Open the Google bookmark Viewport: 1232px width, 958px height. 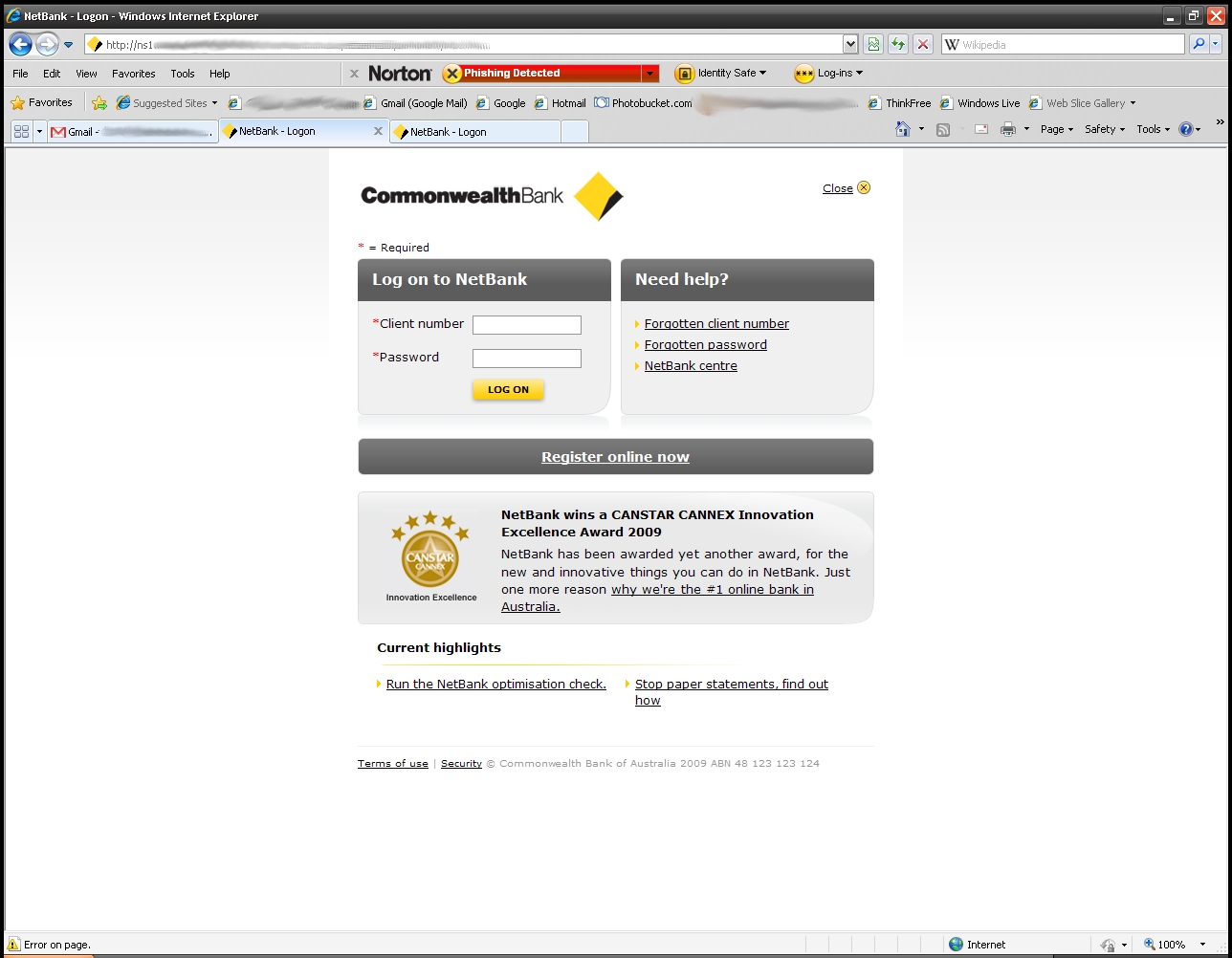pyautogui.click(x=500, y=103)
